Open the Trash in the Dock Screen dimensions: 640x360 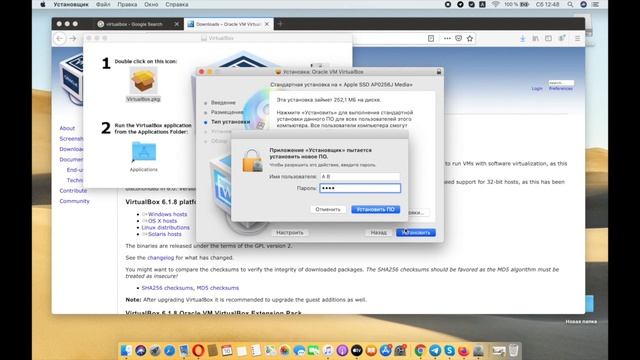(513, 350)
